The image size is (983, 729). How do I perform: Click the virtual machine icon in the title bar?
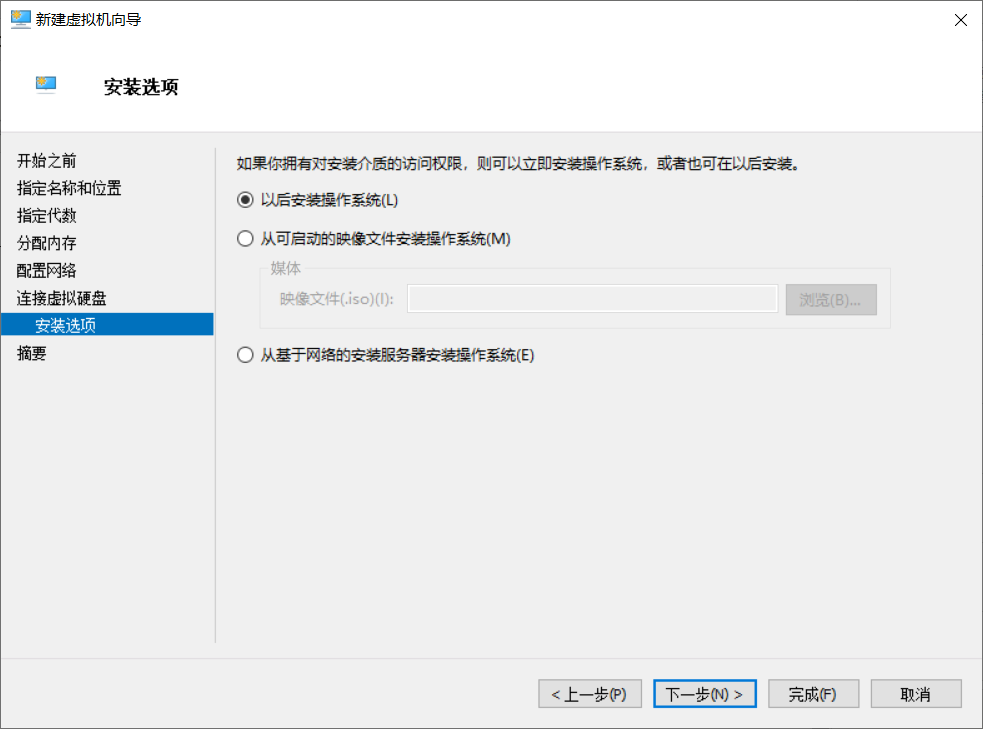pos(20,19)
